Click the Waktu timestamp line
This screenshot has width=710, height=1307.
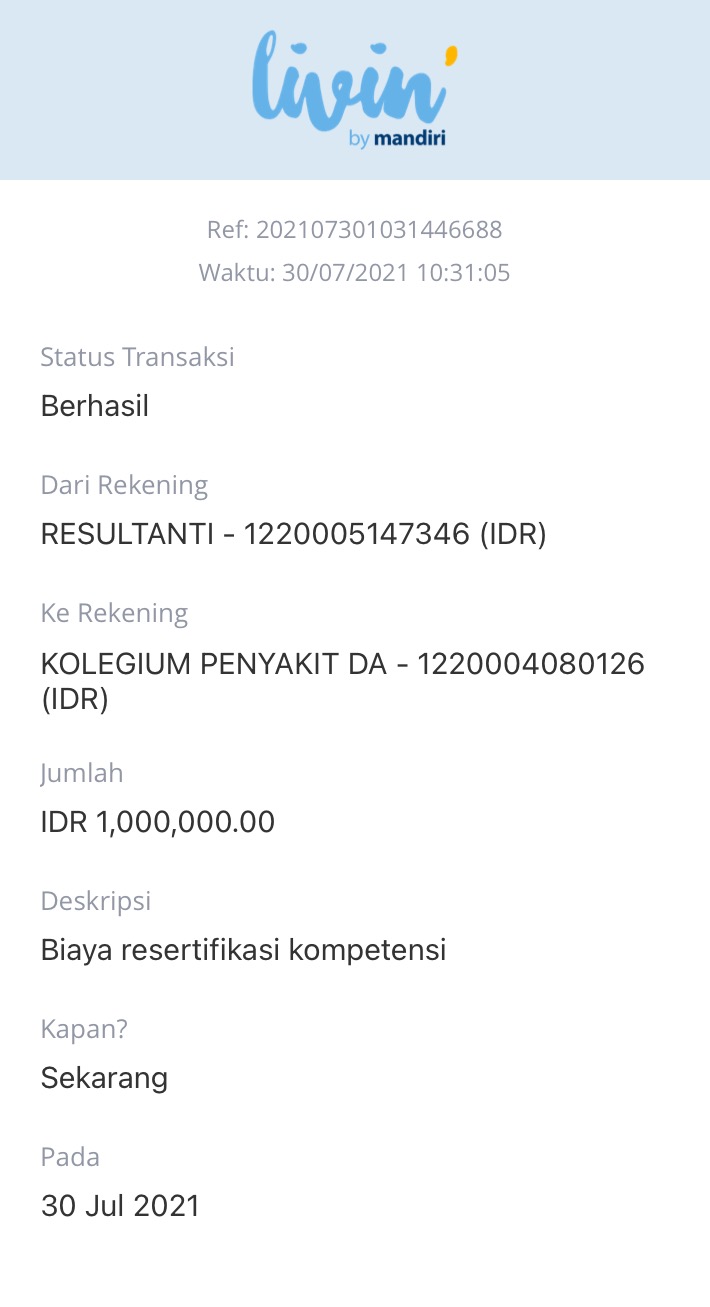pos(354,273)
